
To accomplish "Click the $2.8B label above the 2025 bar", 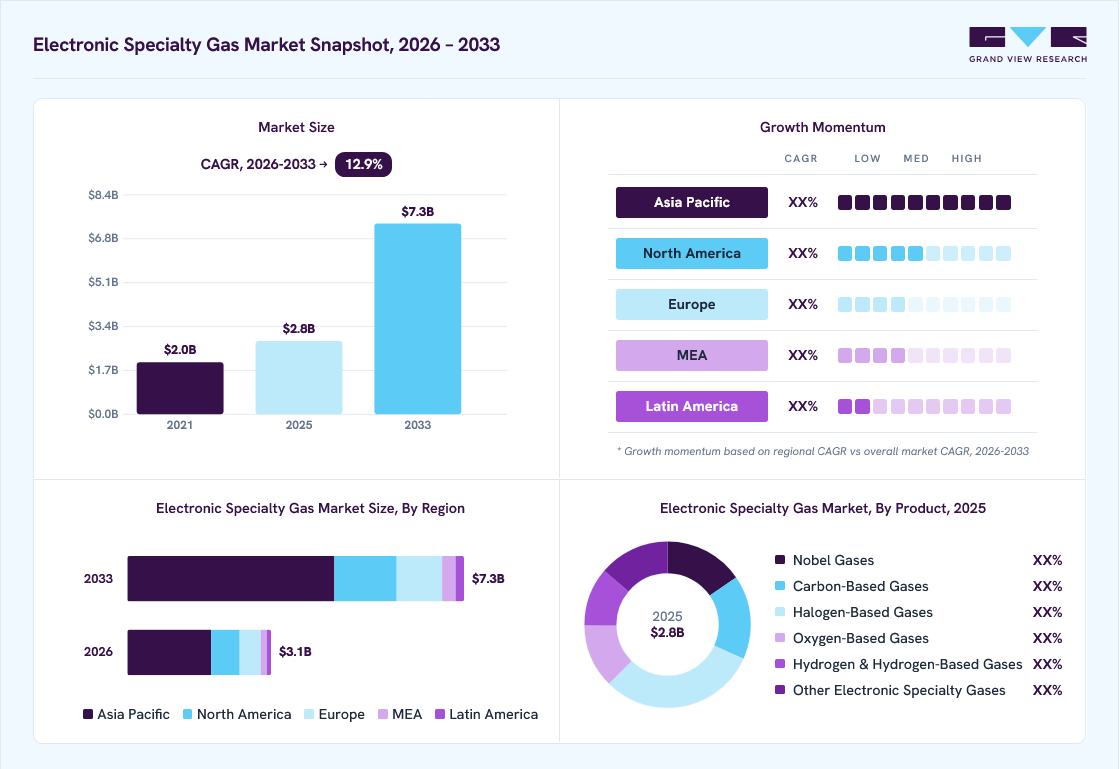I will pyautogui.click(x=299, y=328).
